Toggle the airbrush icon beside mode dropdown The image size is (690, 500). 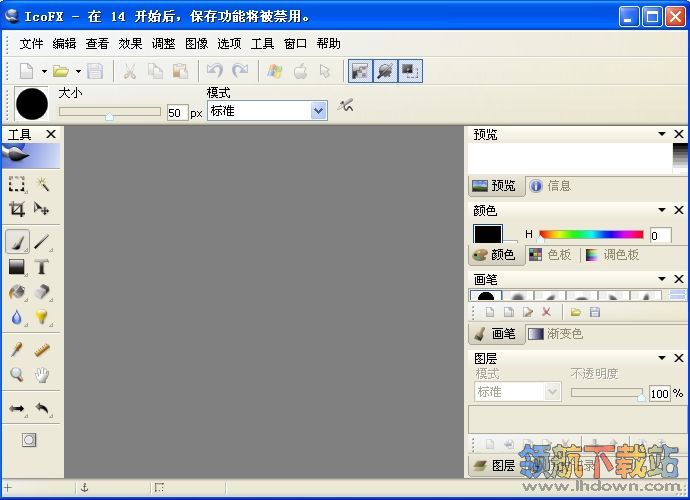[x=346, y=106]
